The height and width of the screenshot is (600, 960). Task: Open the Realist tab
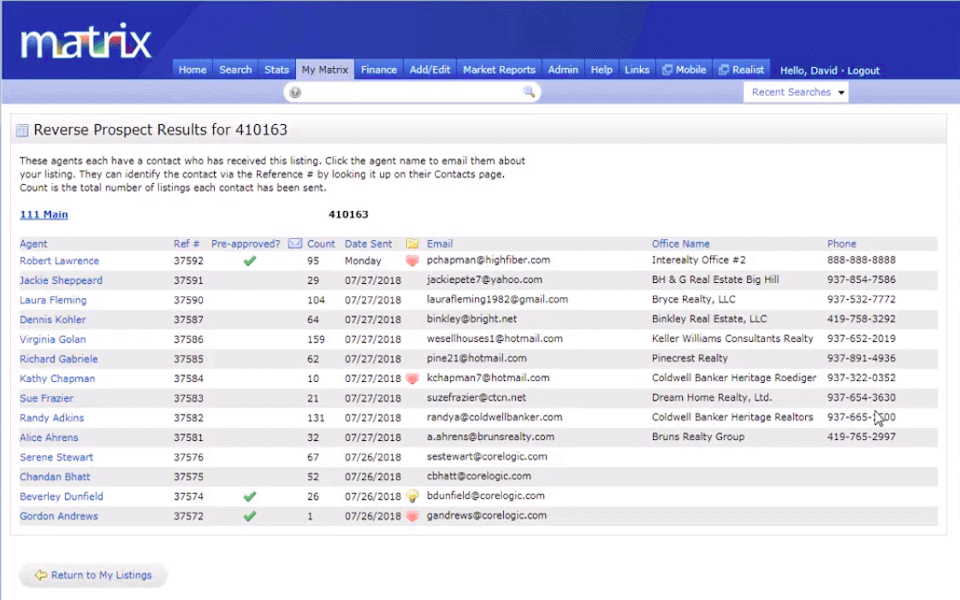[x=741, y=70]
